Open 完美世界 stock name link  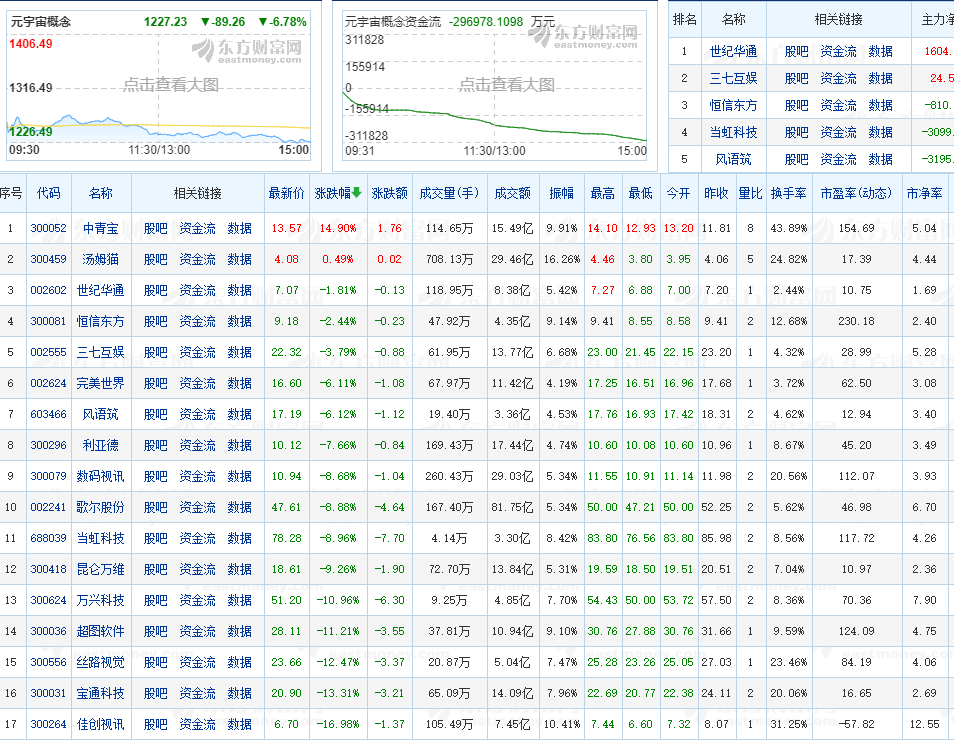(x=101, y=383)
